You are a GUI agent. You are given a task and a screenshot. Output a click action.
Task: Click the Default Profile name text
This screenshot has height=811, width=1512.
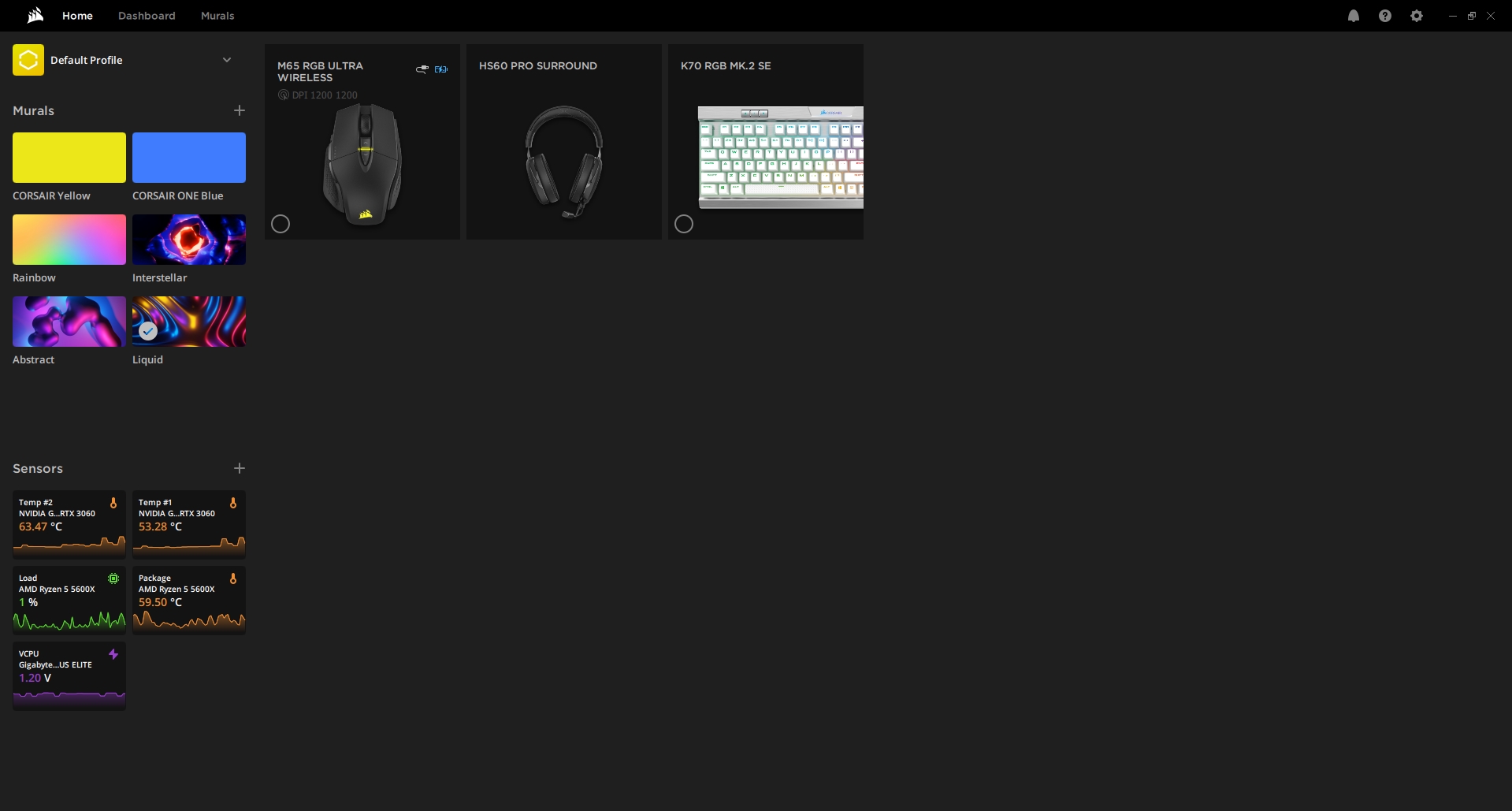(87, 60)
